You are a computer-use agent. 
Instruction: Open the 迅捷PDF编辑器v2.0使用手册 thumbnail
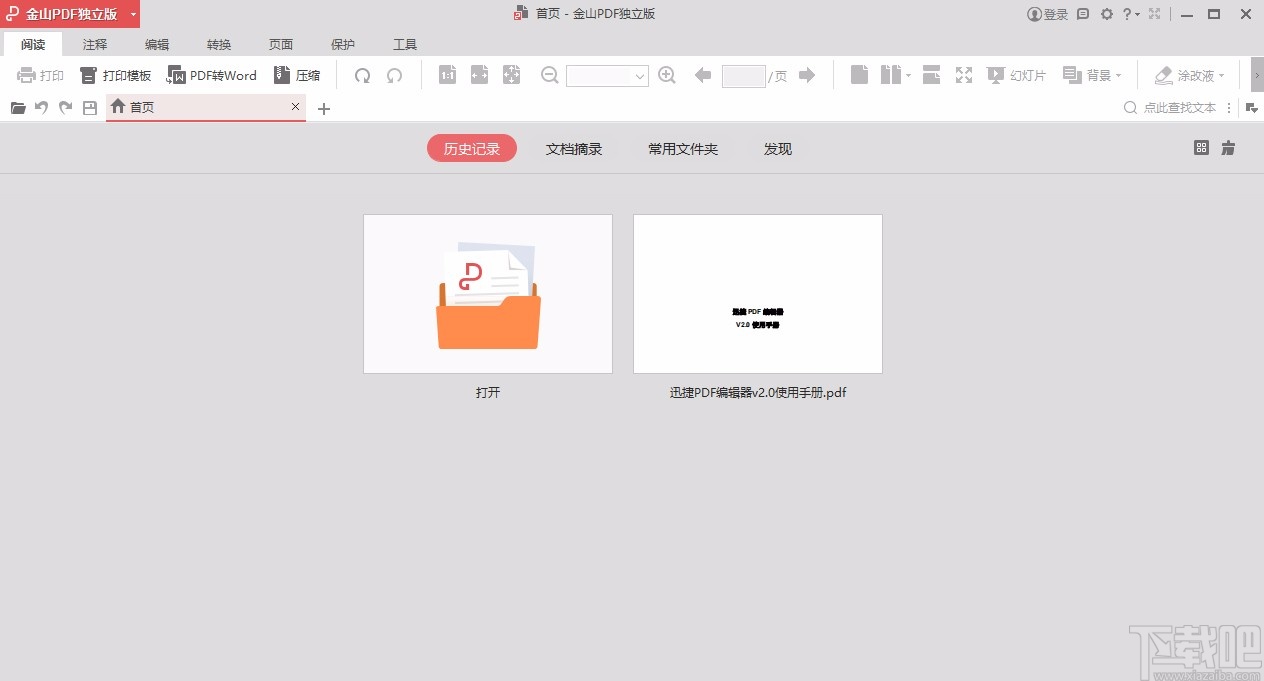pos(757,293)
